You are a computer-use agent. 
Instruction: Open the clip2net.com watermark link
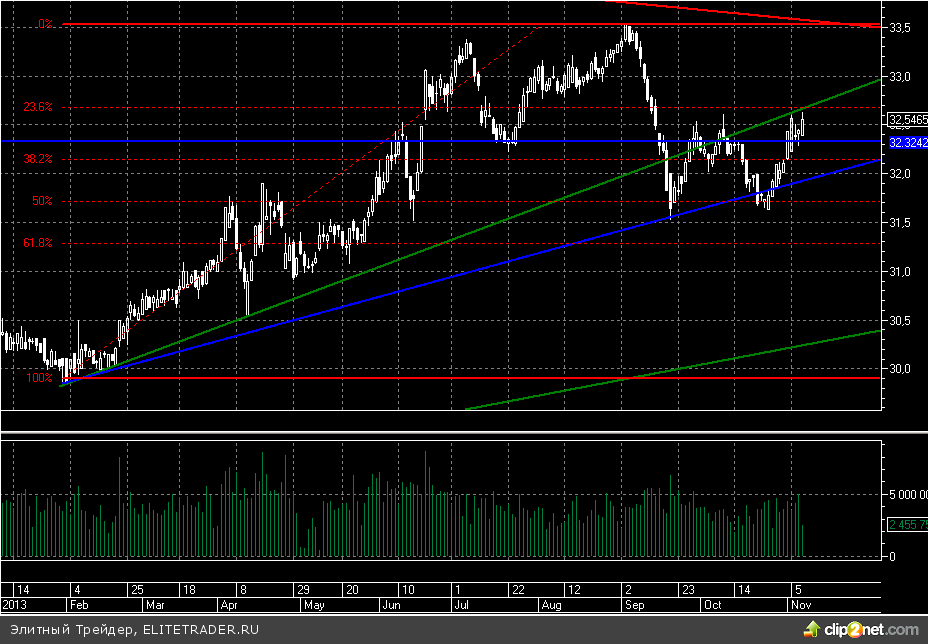click(870, 630)
